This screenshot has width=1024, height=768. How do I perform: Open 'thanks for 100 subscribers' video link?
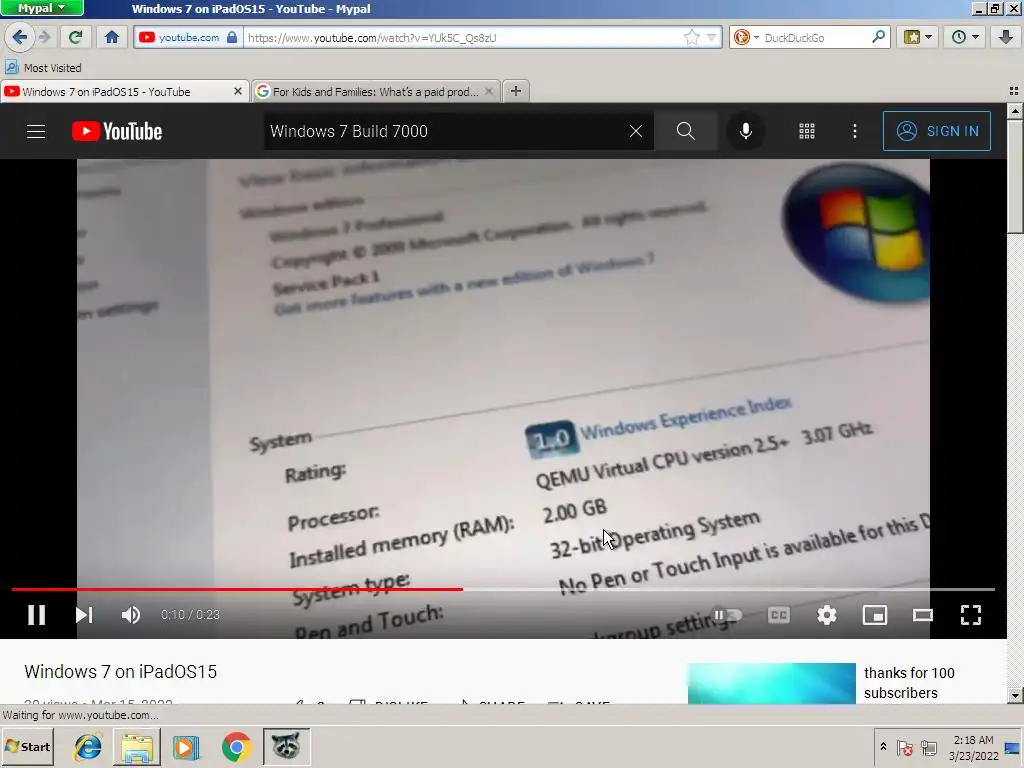(x=909, y=682)
